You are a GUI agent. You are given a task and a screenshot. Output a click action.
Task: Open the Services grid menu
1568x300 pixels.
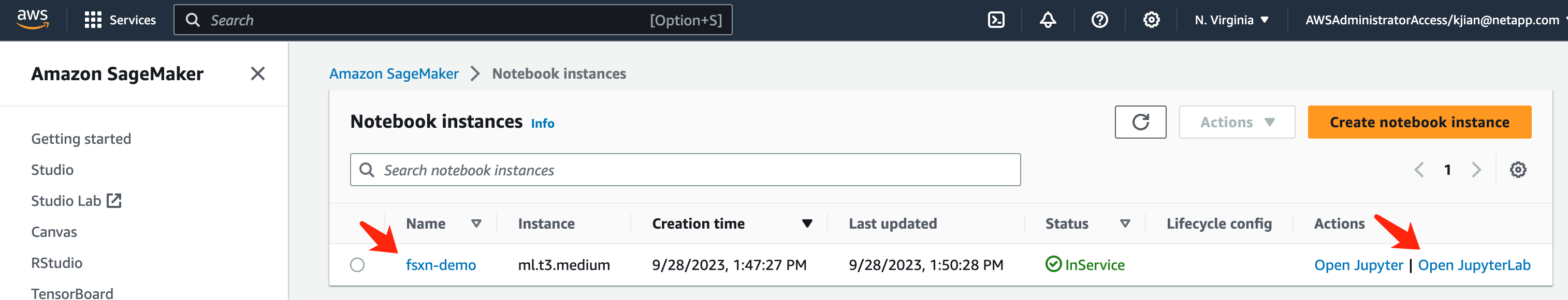[120, 20]
